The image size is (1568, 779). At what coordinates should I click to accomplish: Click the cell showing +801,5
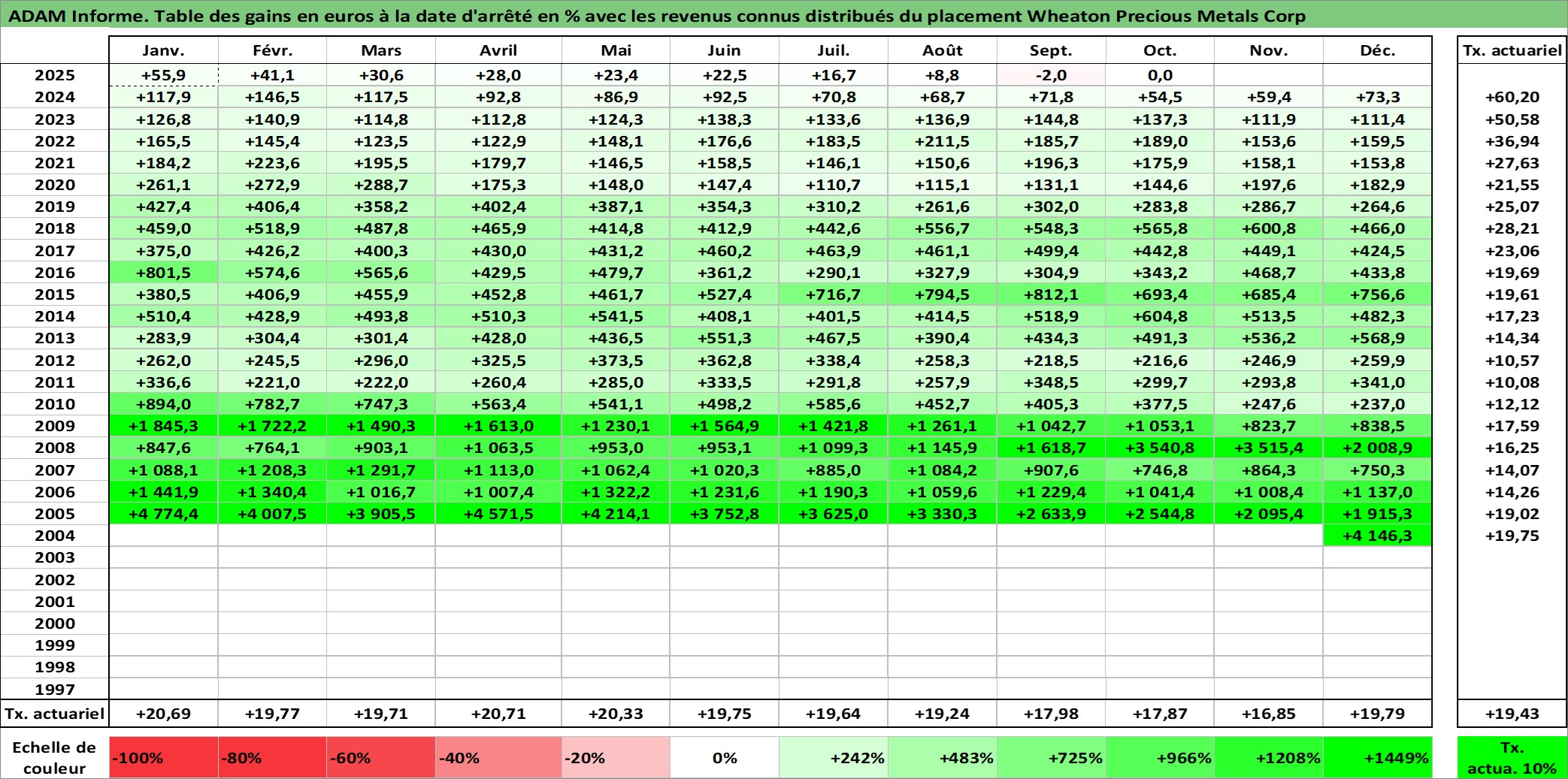(x=163, y=273)
